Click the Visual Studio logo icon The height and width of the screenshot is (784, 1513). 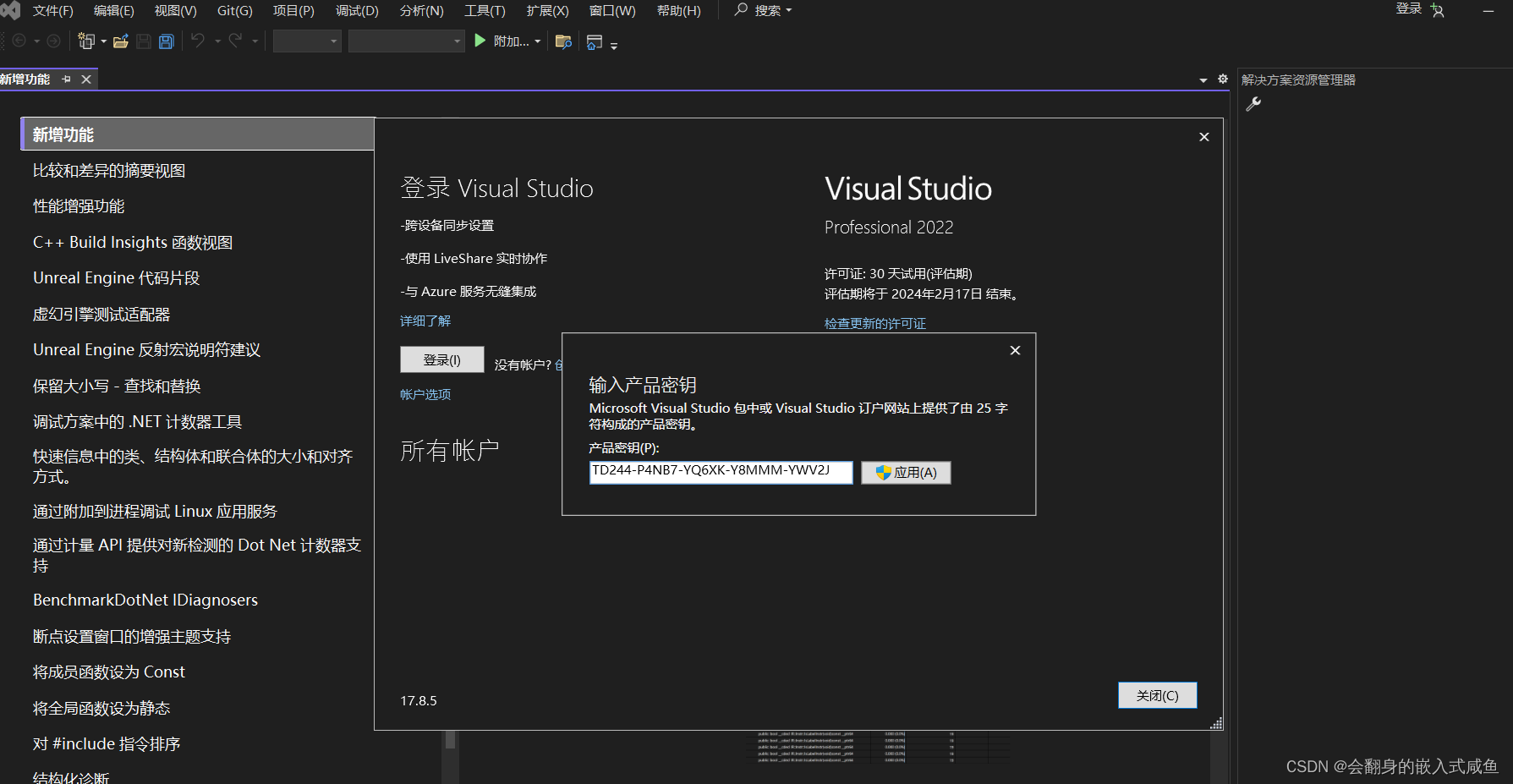10,10
